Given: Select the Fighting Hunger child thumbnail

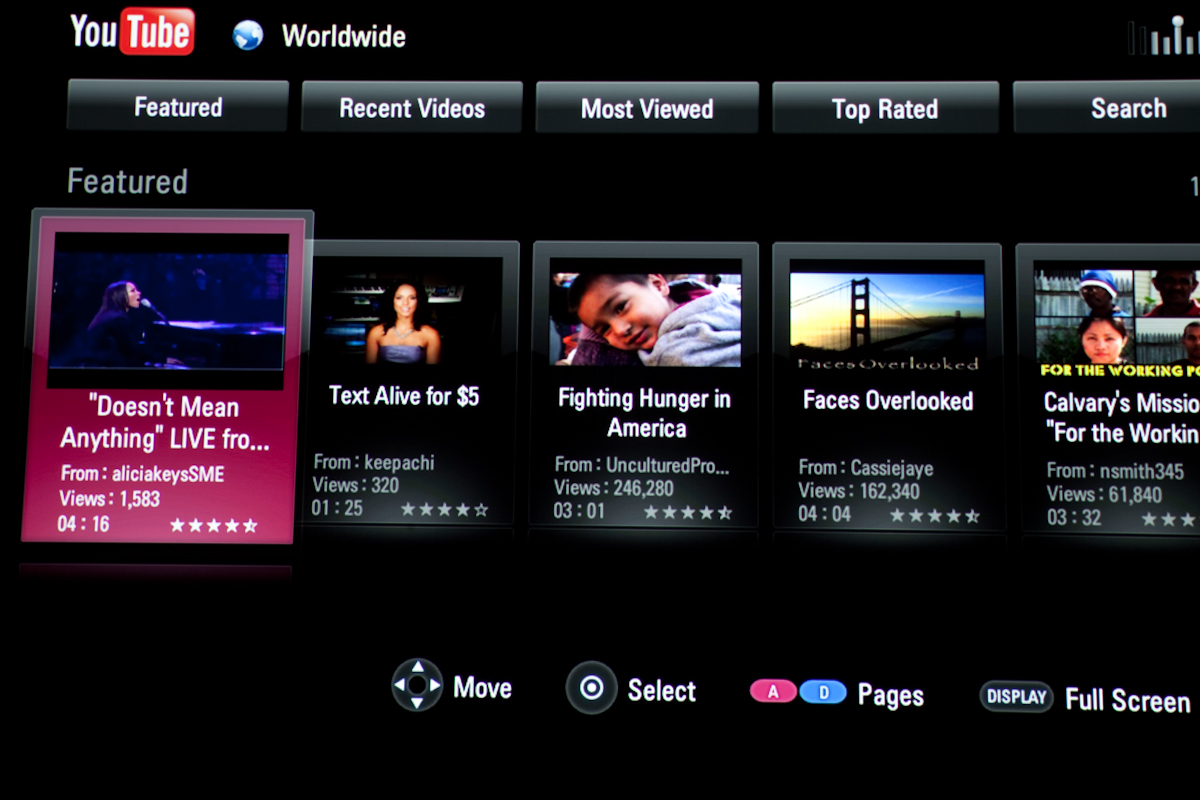Looking at the screenshot, I should [645, 319].
